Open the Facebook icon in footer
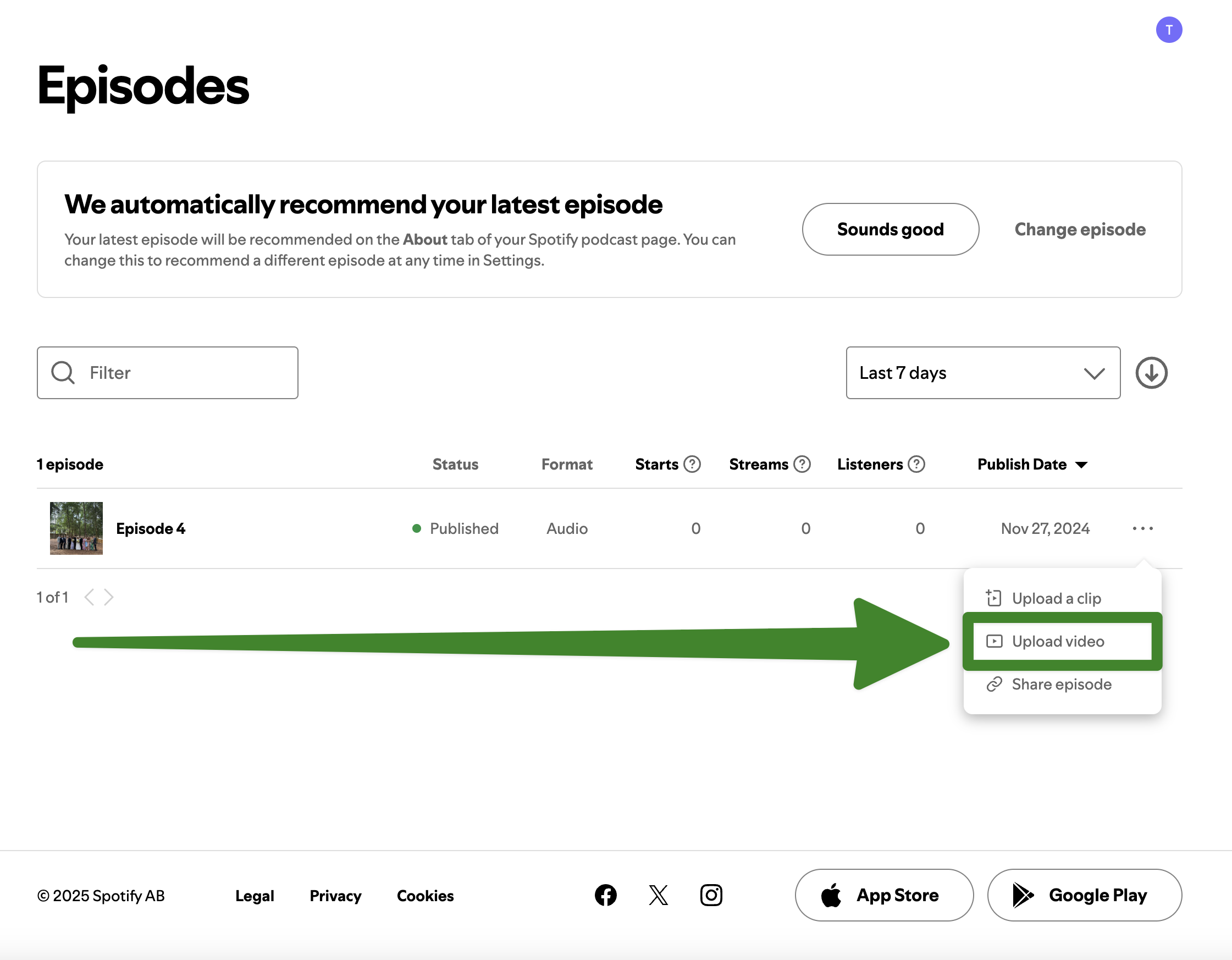Viewport: 1232px width, 960px height. [605, 895]
